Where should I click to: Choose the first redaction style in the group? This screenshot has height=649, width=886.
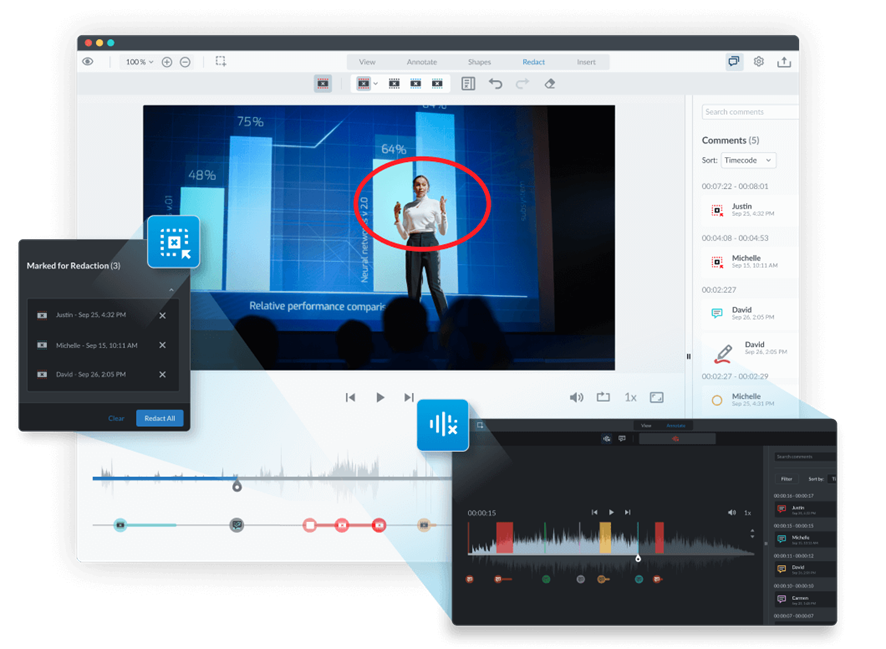(363, 84)
